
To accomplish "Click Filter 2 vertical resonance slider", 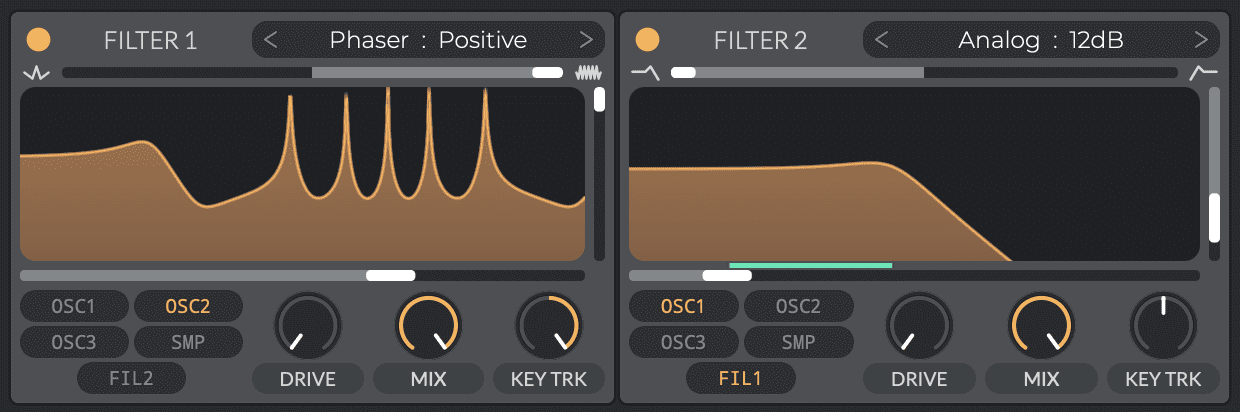I will click(x=1214, y=174).
